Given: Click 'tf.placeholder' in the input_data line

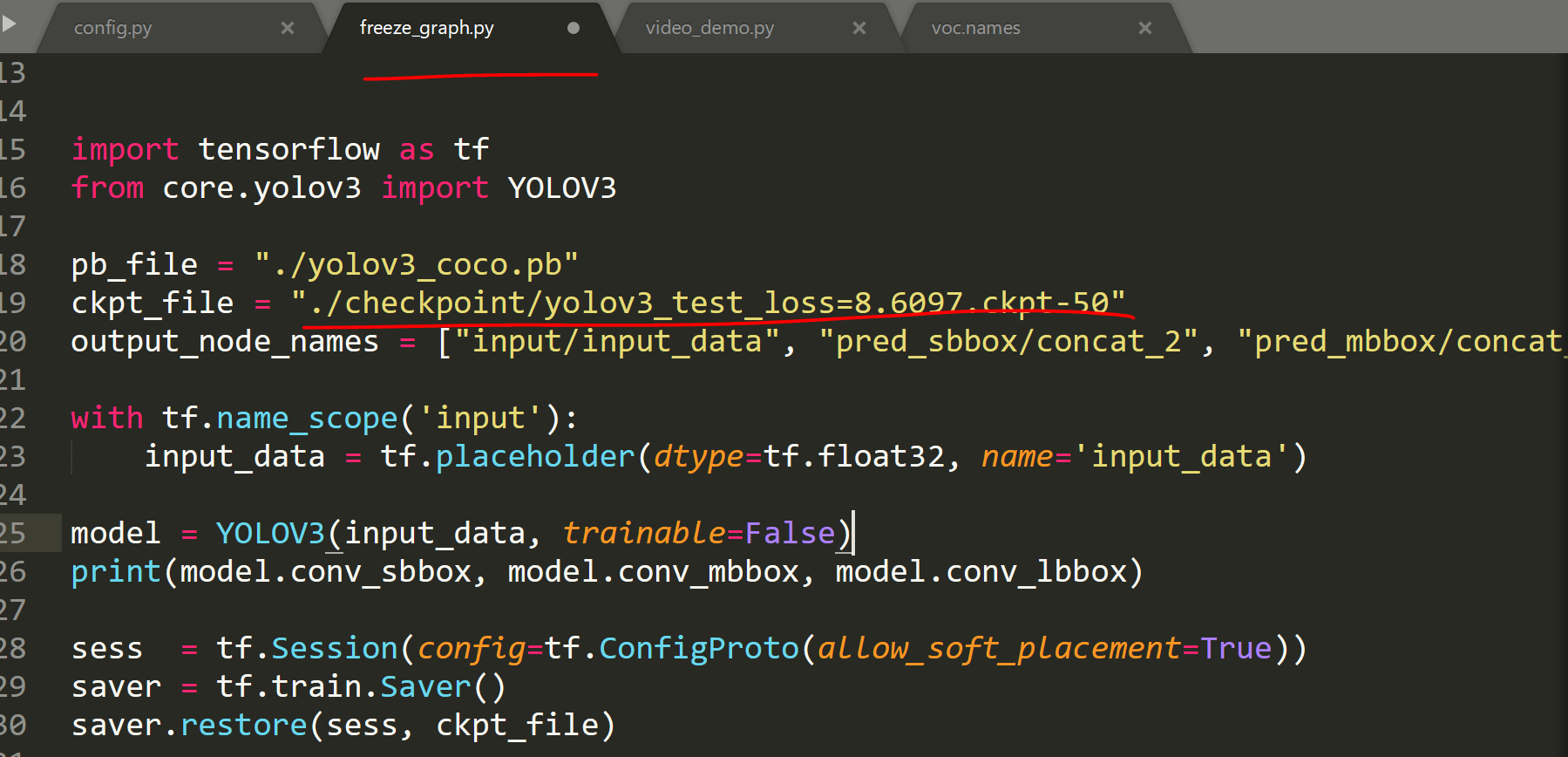Looking at the screenshot, I should tap(508, 456).
